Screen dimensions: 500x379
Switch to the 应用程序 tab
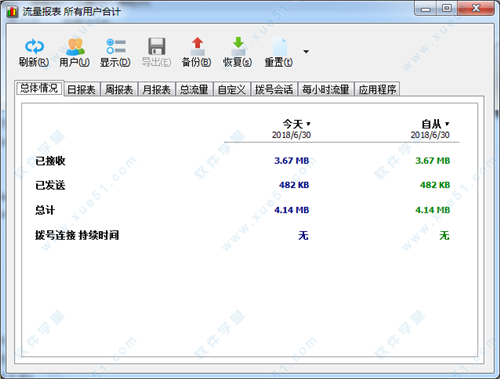377,89
